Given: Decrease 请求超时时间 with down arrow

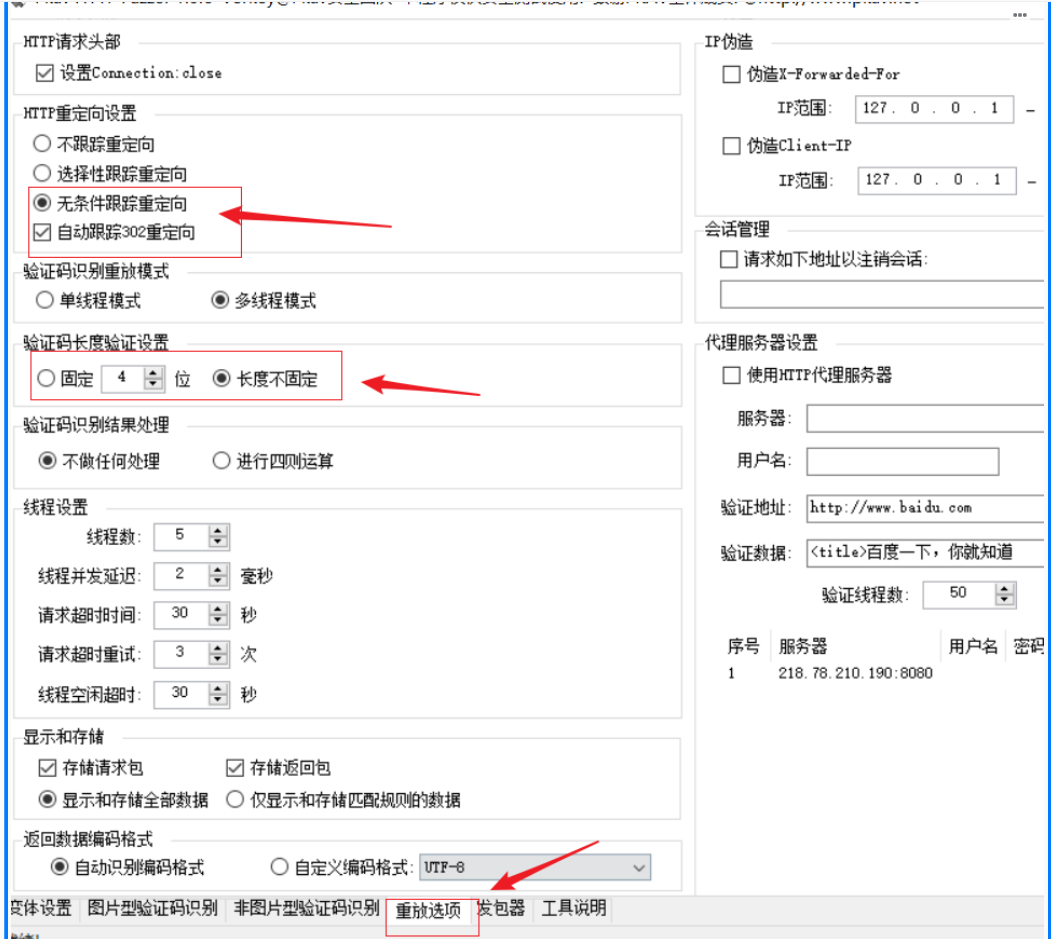Looking at the screenshot, I should [218, 620].
